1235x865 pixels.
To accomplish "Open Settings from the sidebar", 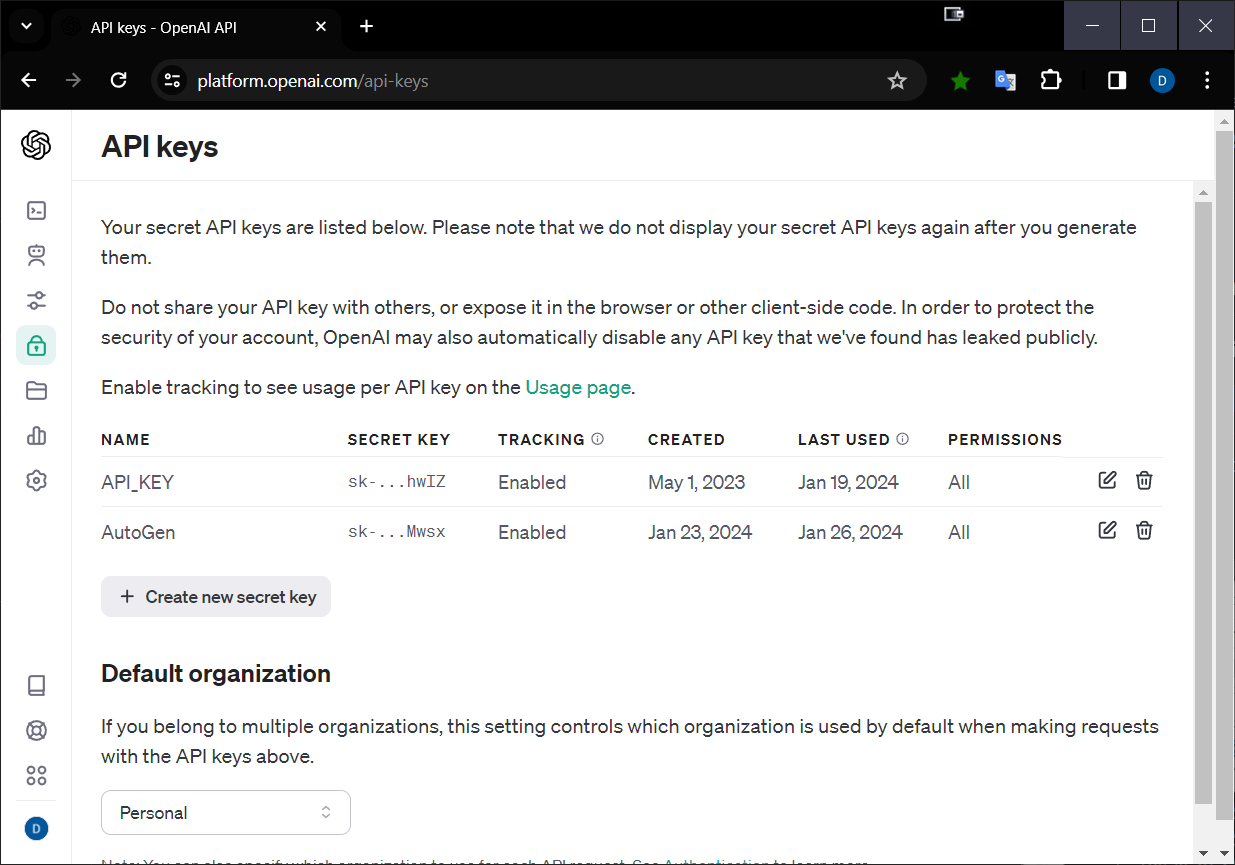I will click(x=36, y=480).
